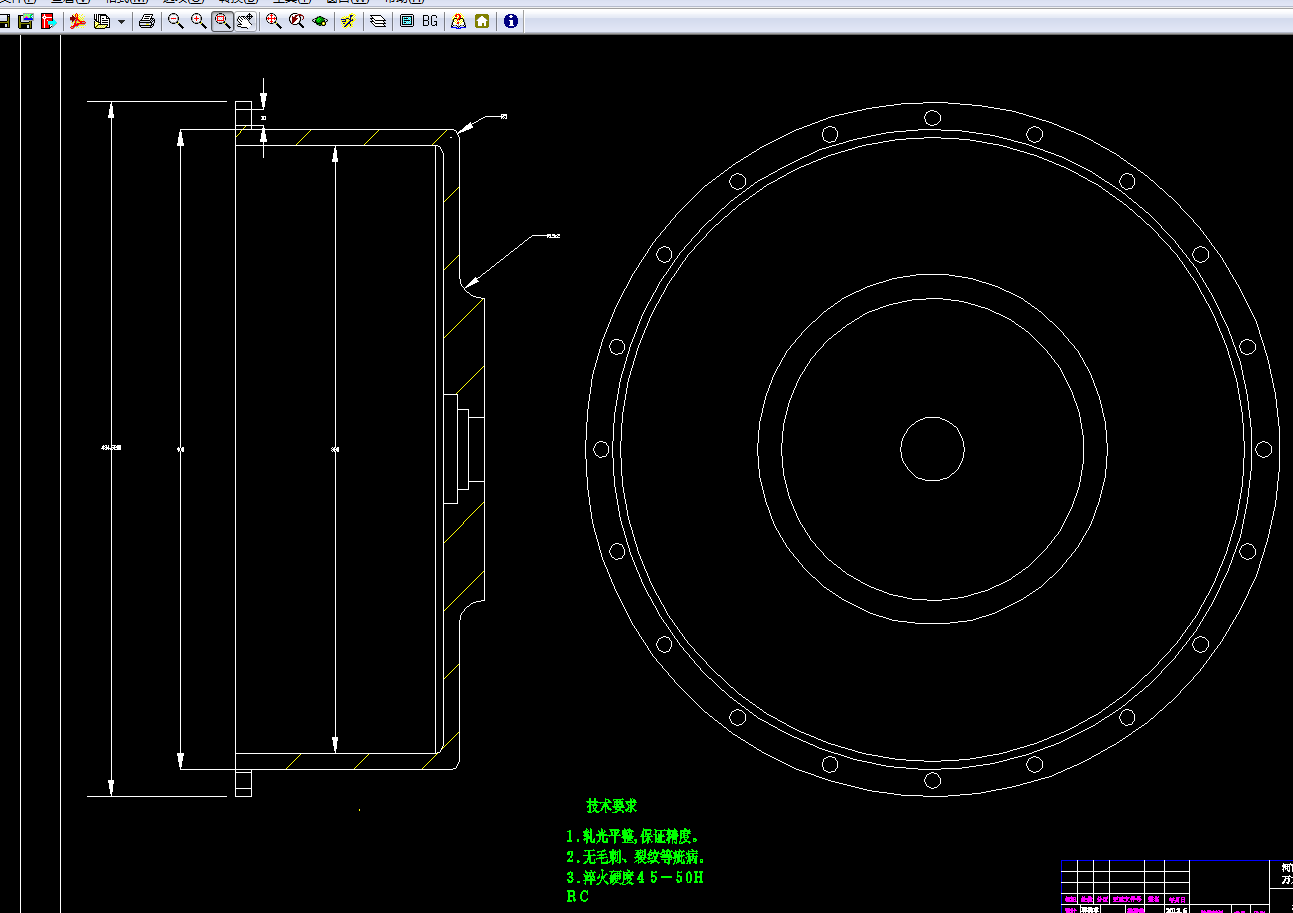
Task: Activate the pan hand tool
Action: pos(246,21)
